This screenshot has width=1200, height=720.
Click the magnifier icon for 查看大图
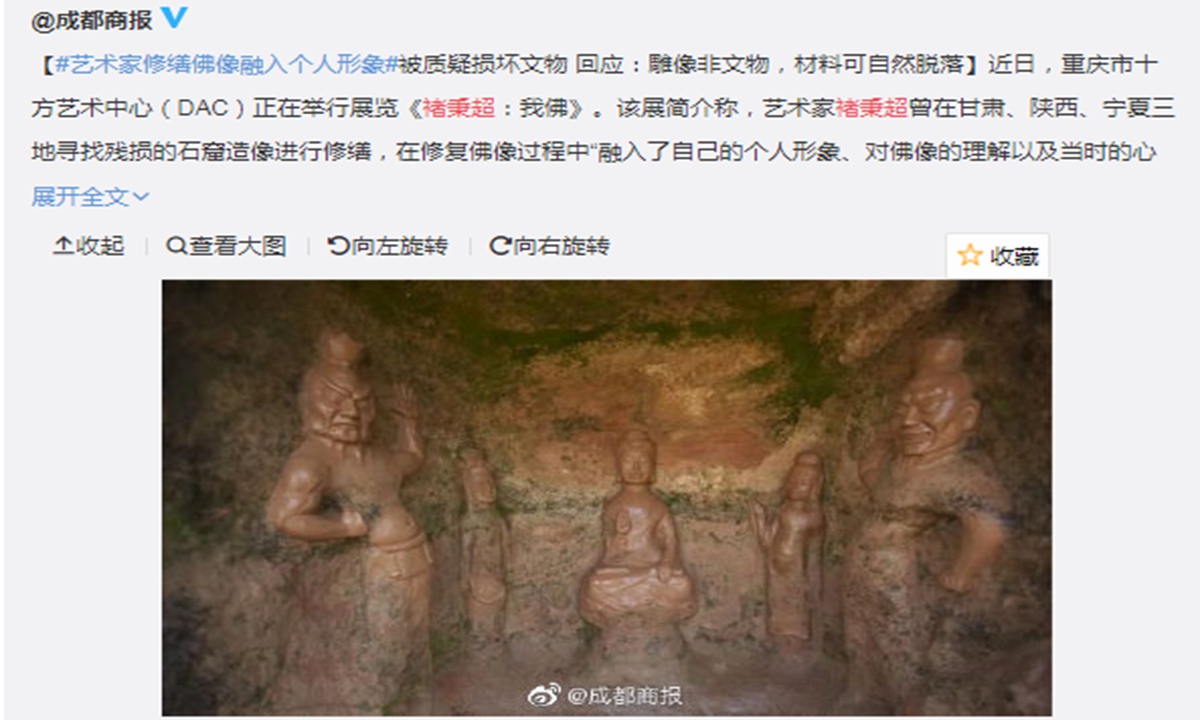(x=177, y=246)
